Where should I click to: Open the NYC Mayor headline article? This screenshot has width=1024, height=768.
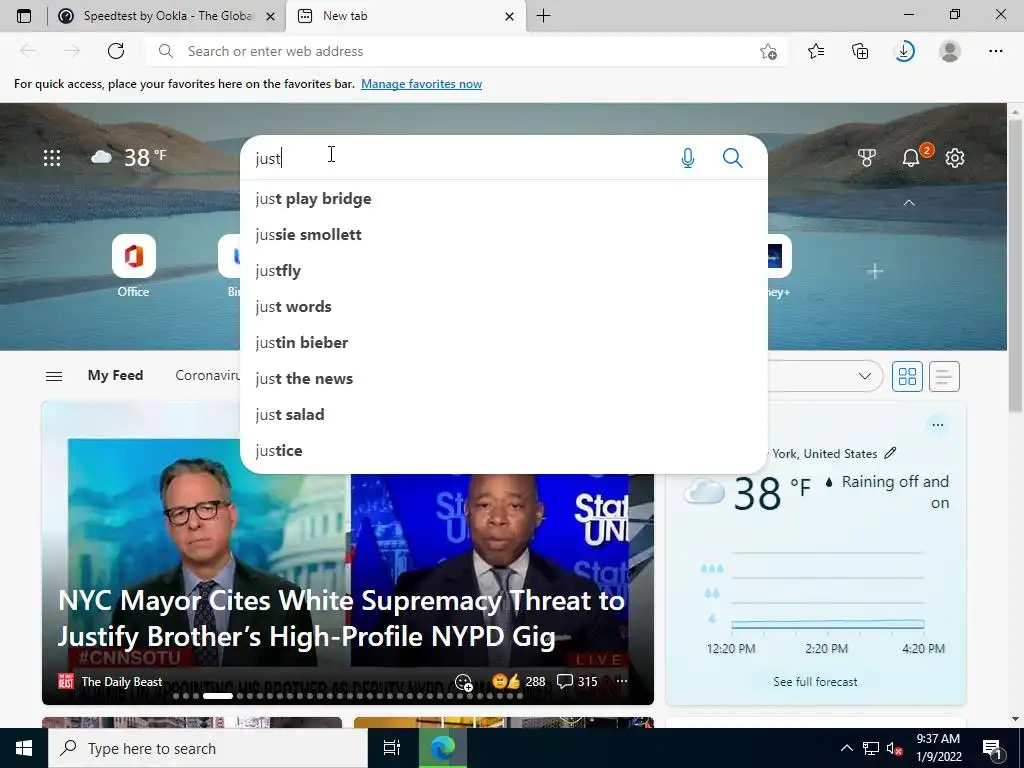click(341, 618)
